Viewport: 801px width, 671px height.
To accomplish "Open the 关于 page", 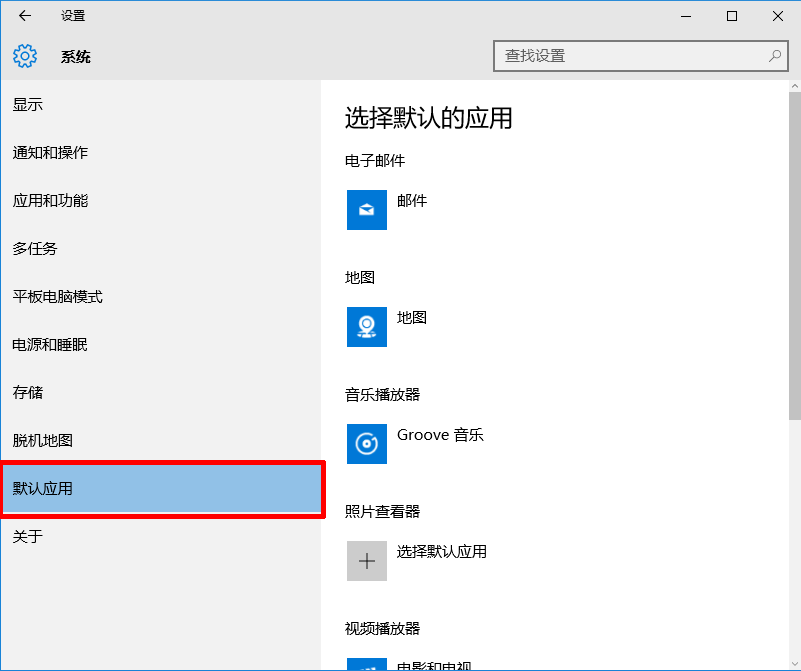I will click(27, 537).
